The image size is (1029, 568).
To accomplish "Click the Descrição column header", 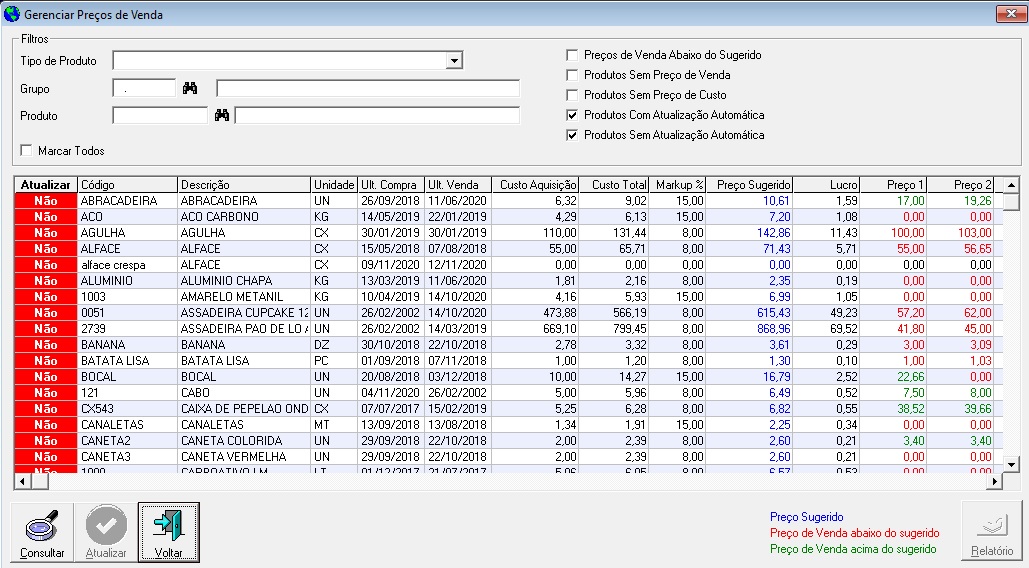I will [x=243, y=185].
